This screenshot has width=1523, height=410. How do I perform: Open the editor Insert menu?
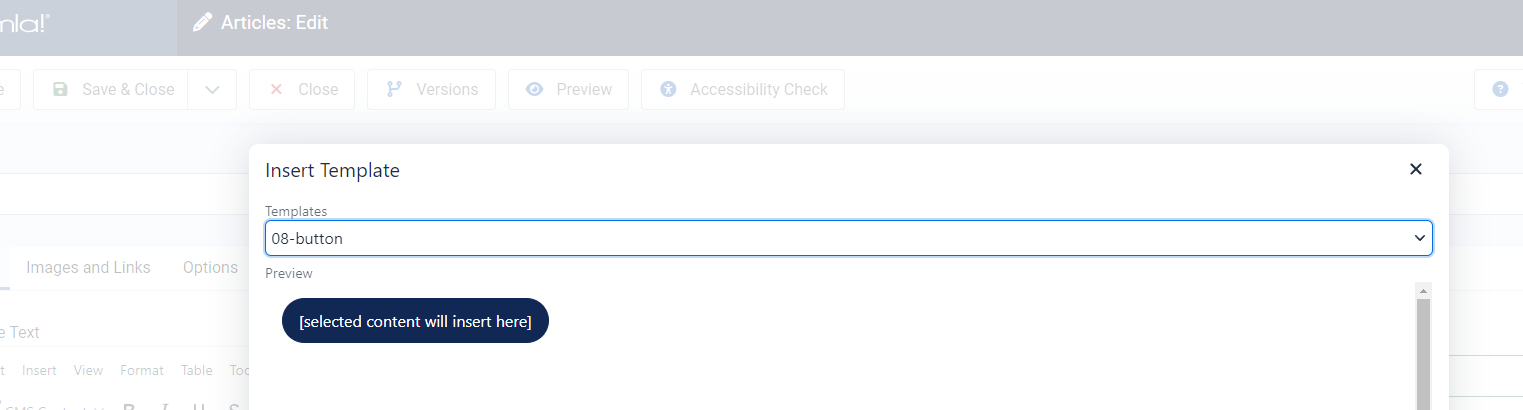click(x=39, y=370)
